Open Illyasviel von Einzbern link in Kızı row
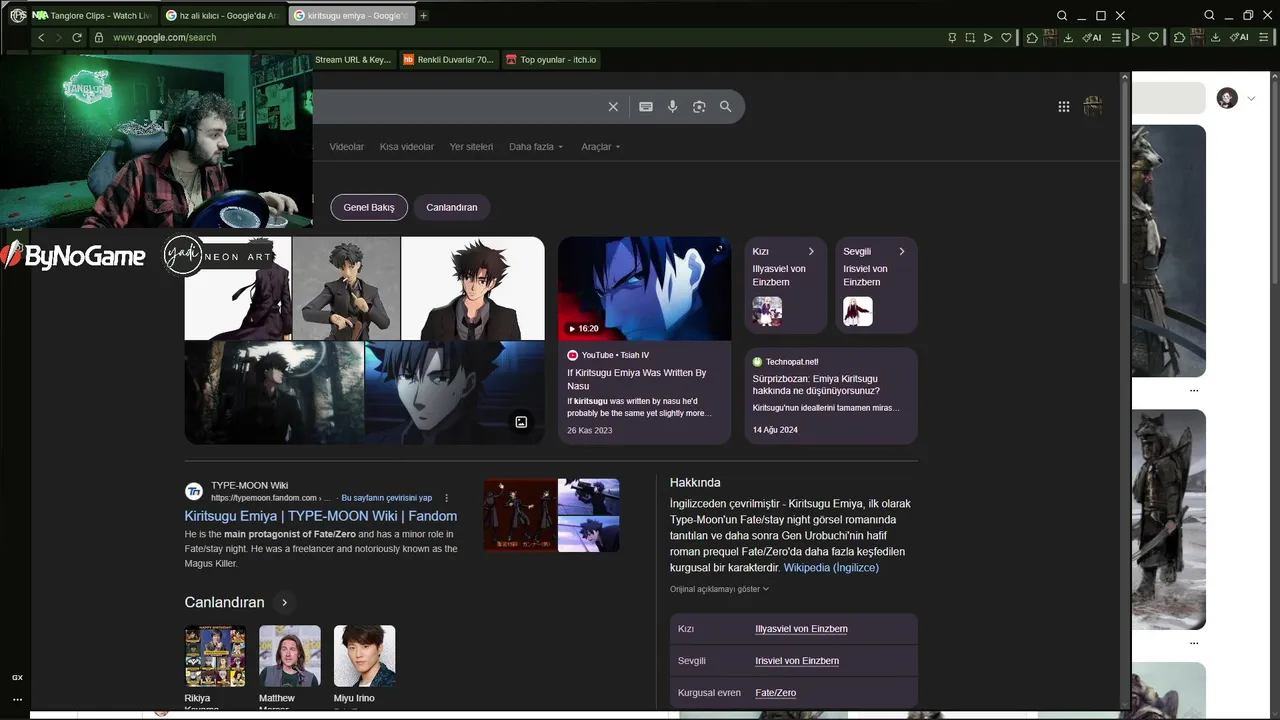This screenshot has width=1280, height=720. pos(801,629)
